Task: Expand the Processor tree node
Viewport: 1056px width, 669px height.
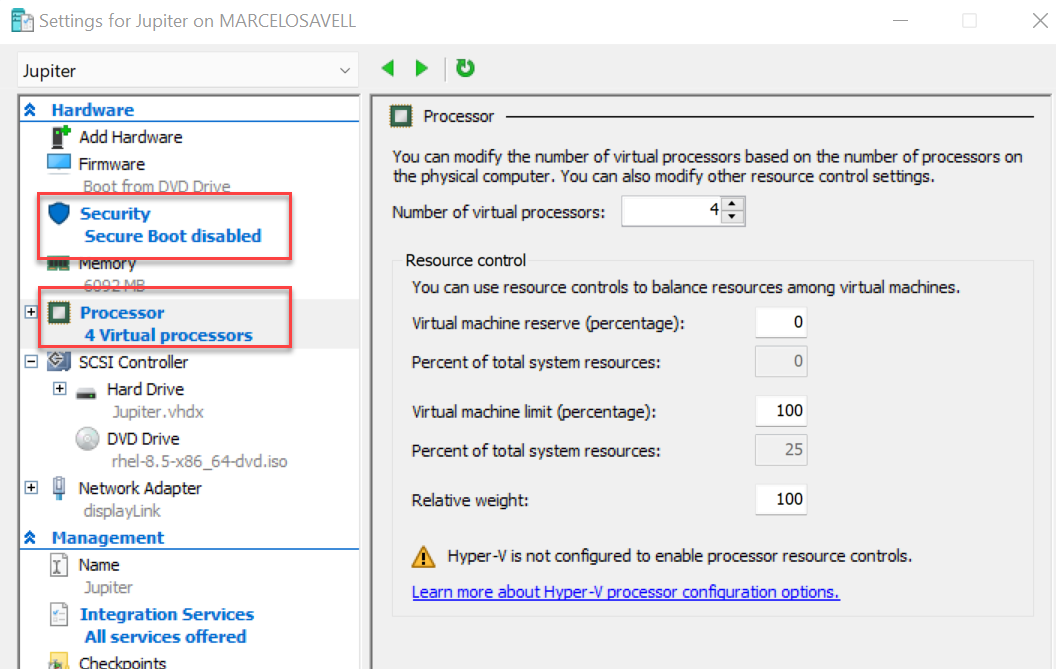Action: click(31, 313)
